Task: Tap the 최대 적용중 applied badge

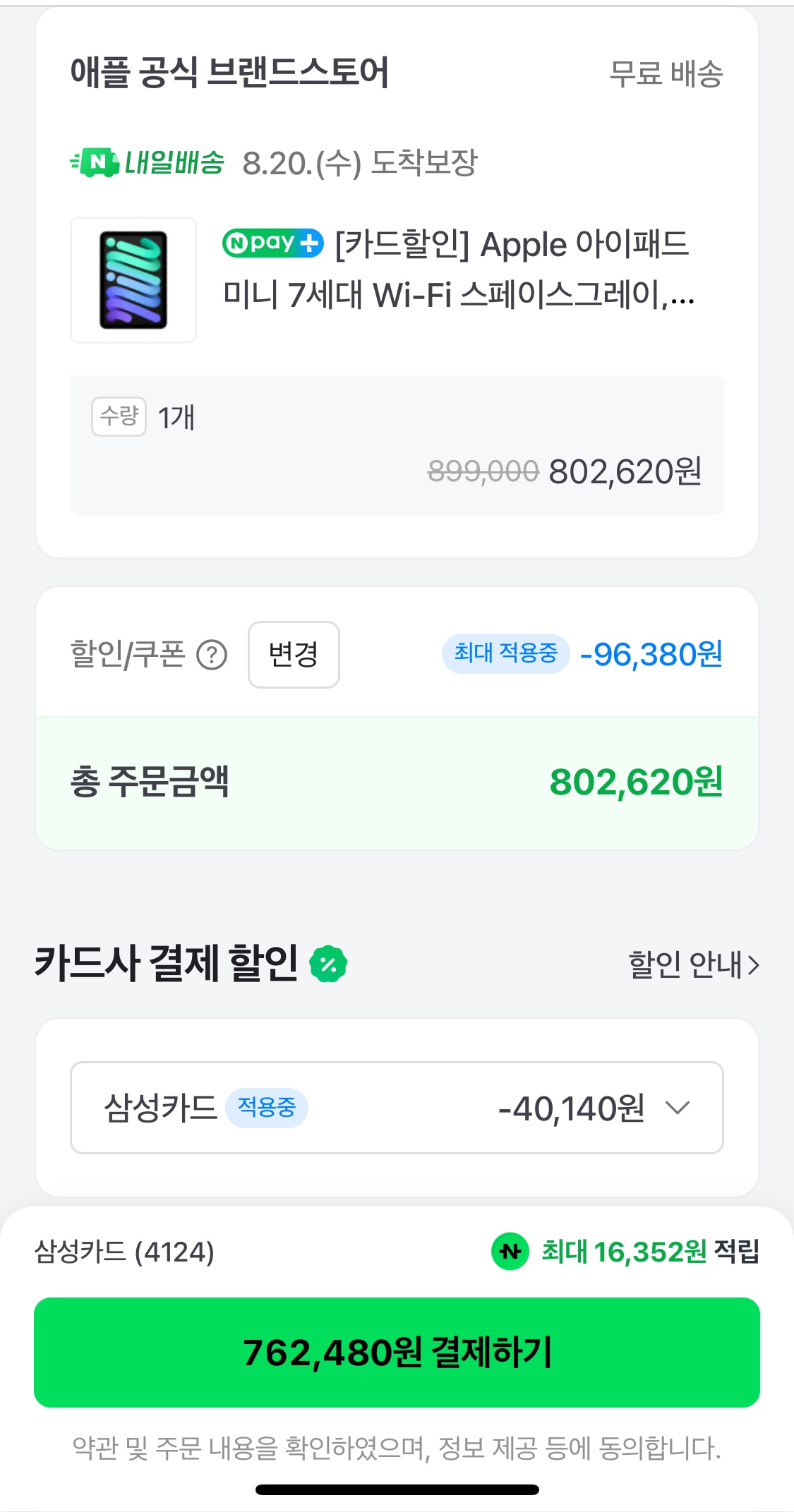Action: pos(505,653)
